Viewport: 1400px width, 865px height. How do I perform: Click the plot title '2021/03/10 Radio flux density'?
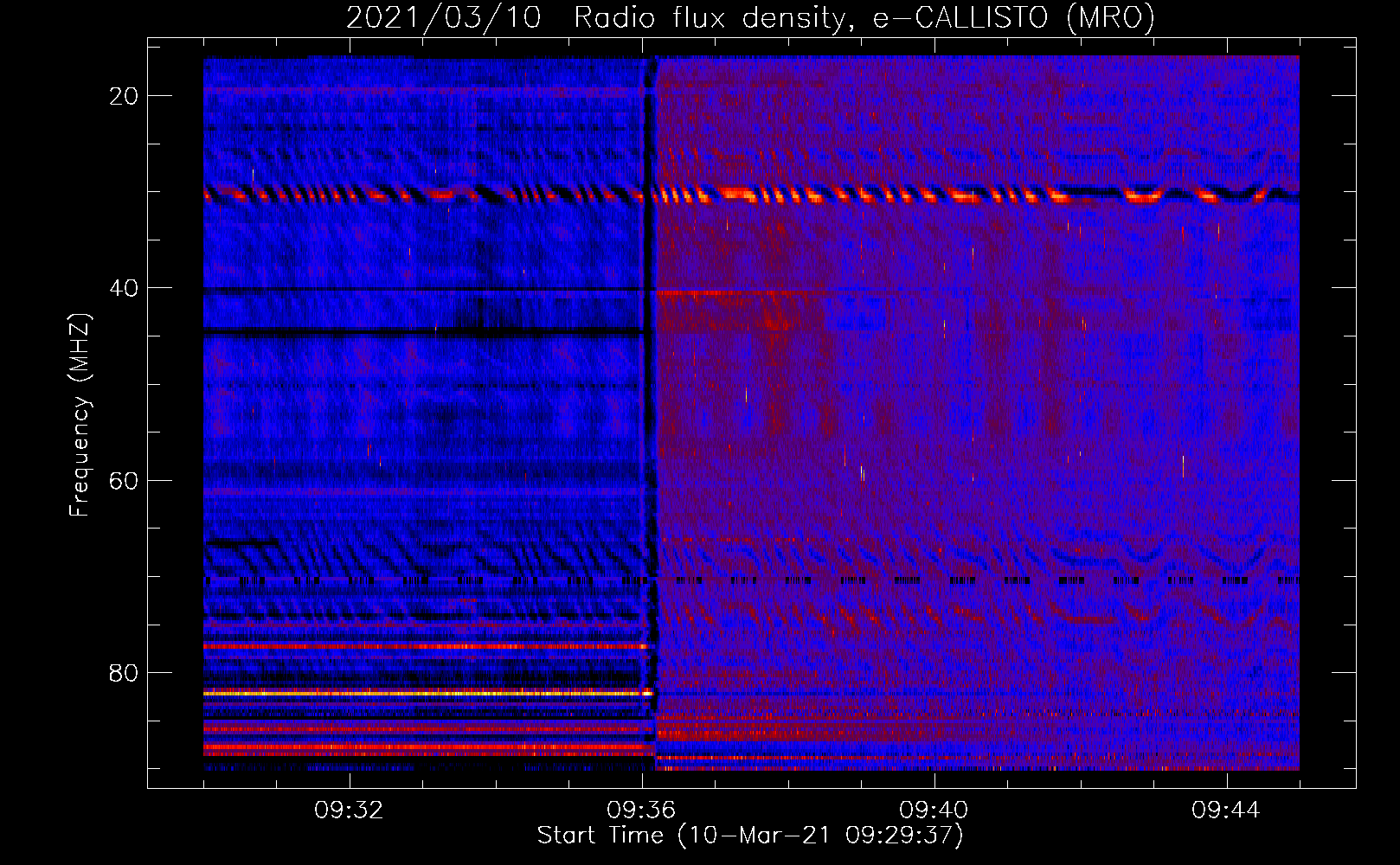coord(750,17)
